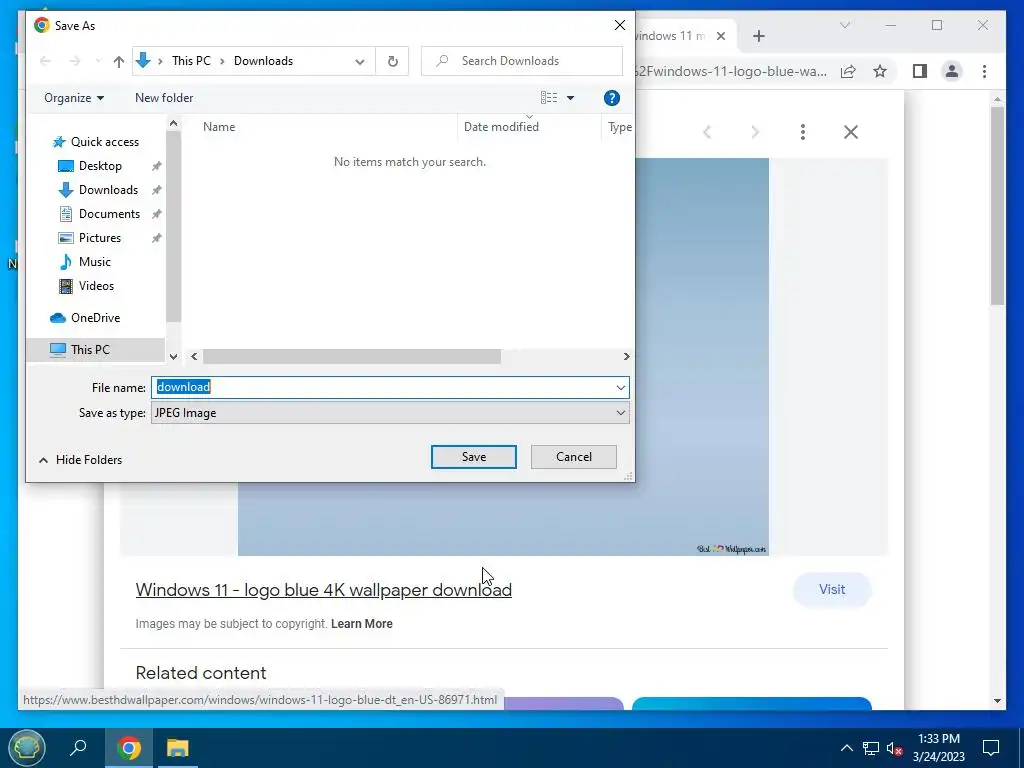Open the address bar path dropdown
The height and width of the screenshot is (768, 1024).
click(360, 61)
